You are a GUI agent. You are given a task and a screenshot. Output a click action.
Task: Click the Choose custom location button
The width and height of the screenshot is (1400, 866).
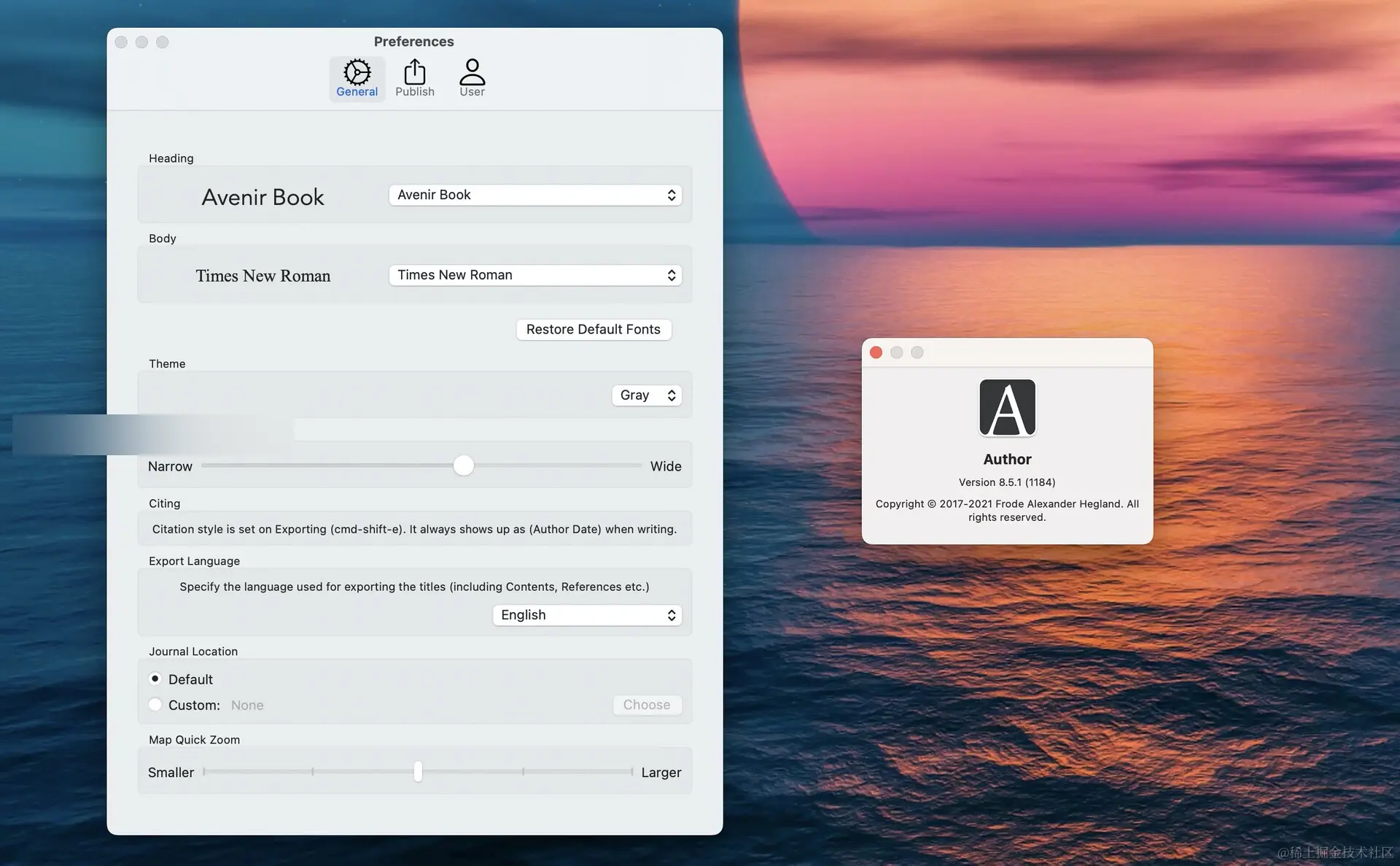(x=646, y=705)
